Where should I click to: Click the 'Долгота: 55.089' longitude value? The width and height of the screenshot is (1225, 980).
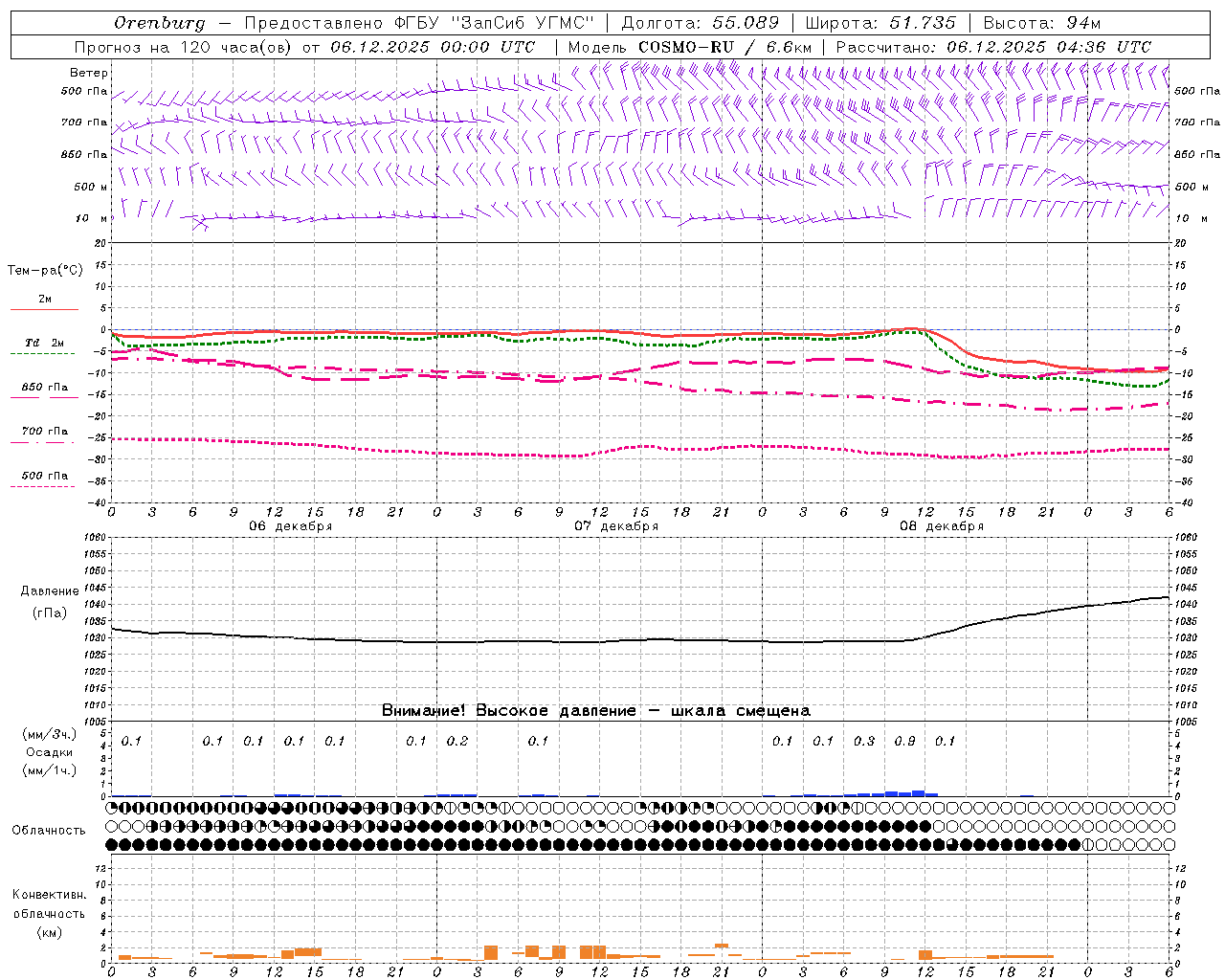701,23
